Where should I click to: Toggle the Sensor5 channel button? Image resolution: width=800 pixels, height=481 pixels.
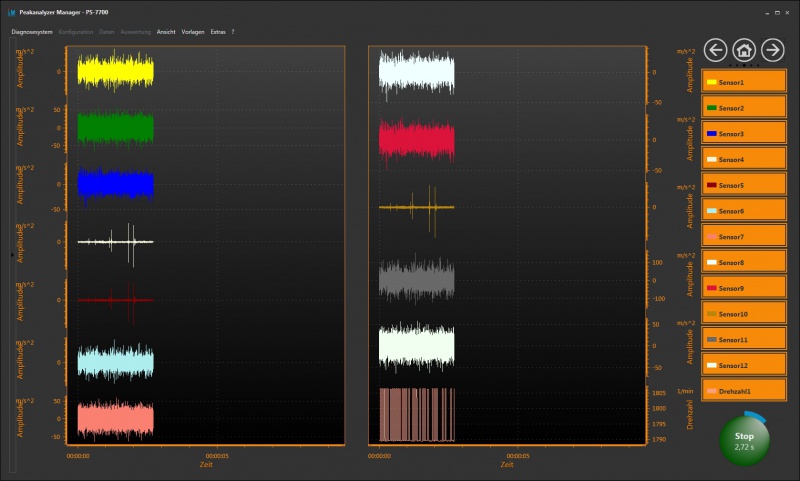click(x=744, y=185)
